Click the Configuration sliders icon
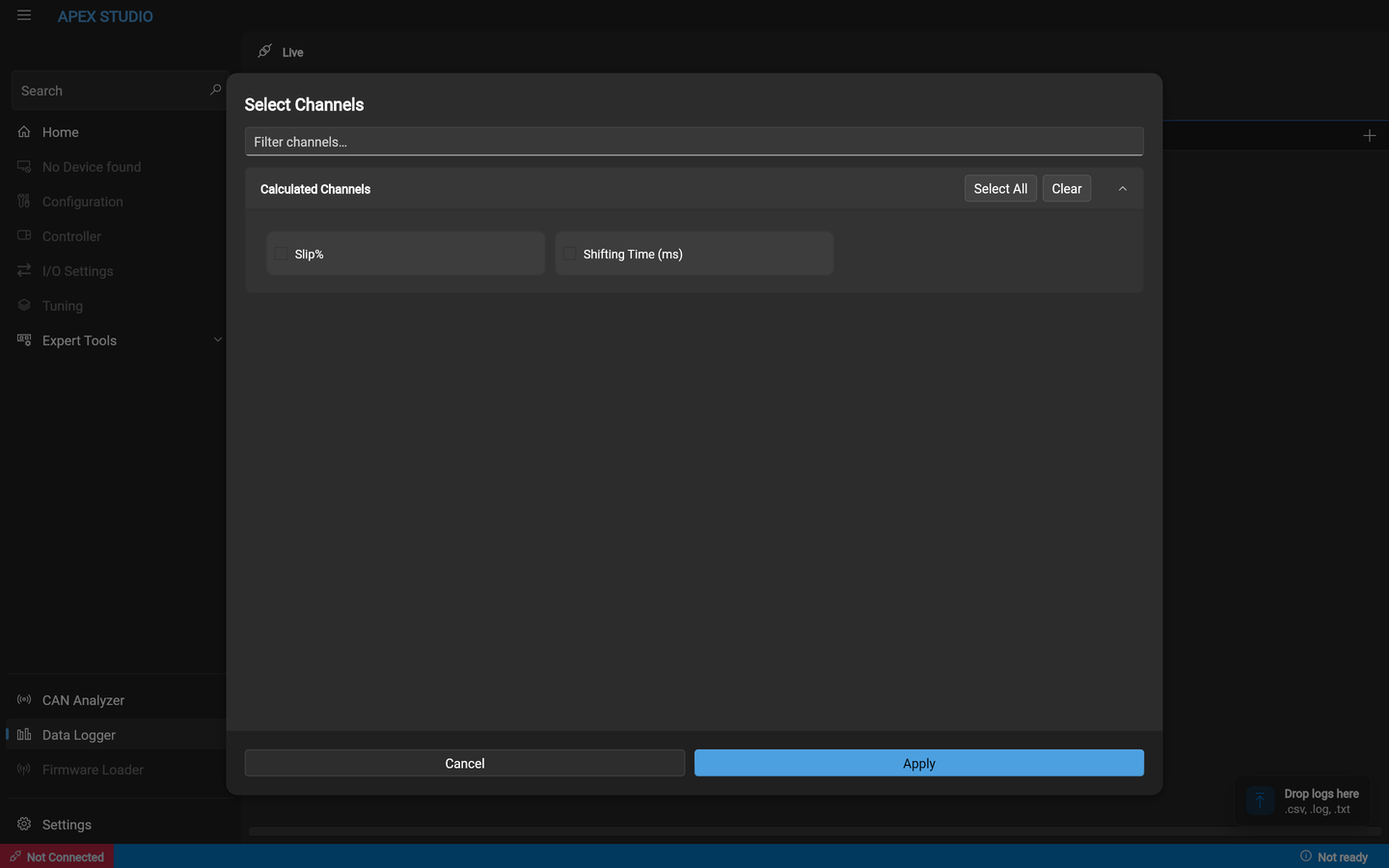 click(24, 201)
